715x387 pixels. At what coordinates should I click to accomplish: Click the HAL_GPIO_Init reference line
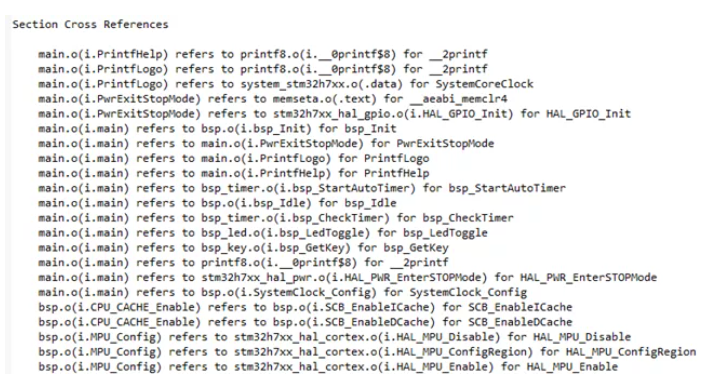coord(334,114)
